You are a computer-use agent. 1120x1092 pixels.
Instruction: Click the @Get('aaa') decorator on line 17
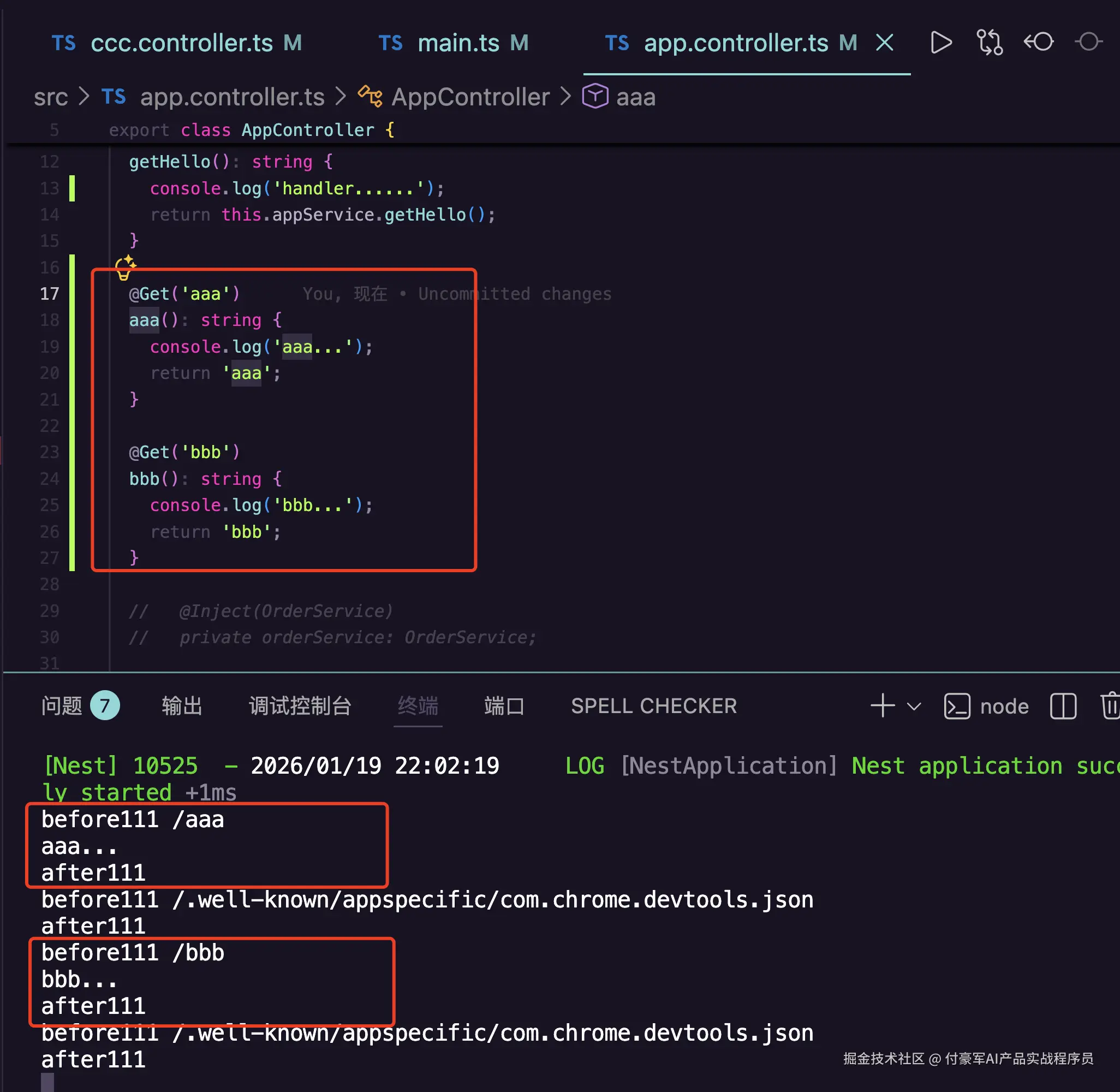pos(184,294)
